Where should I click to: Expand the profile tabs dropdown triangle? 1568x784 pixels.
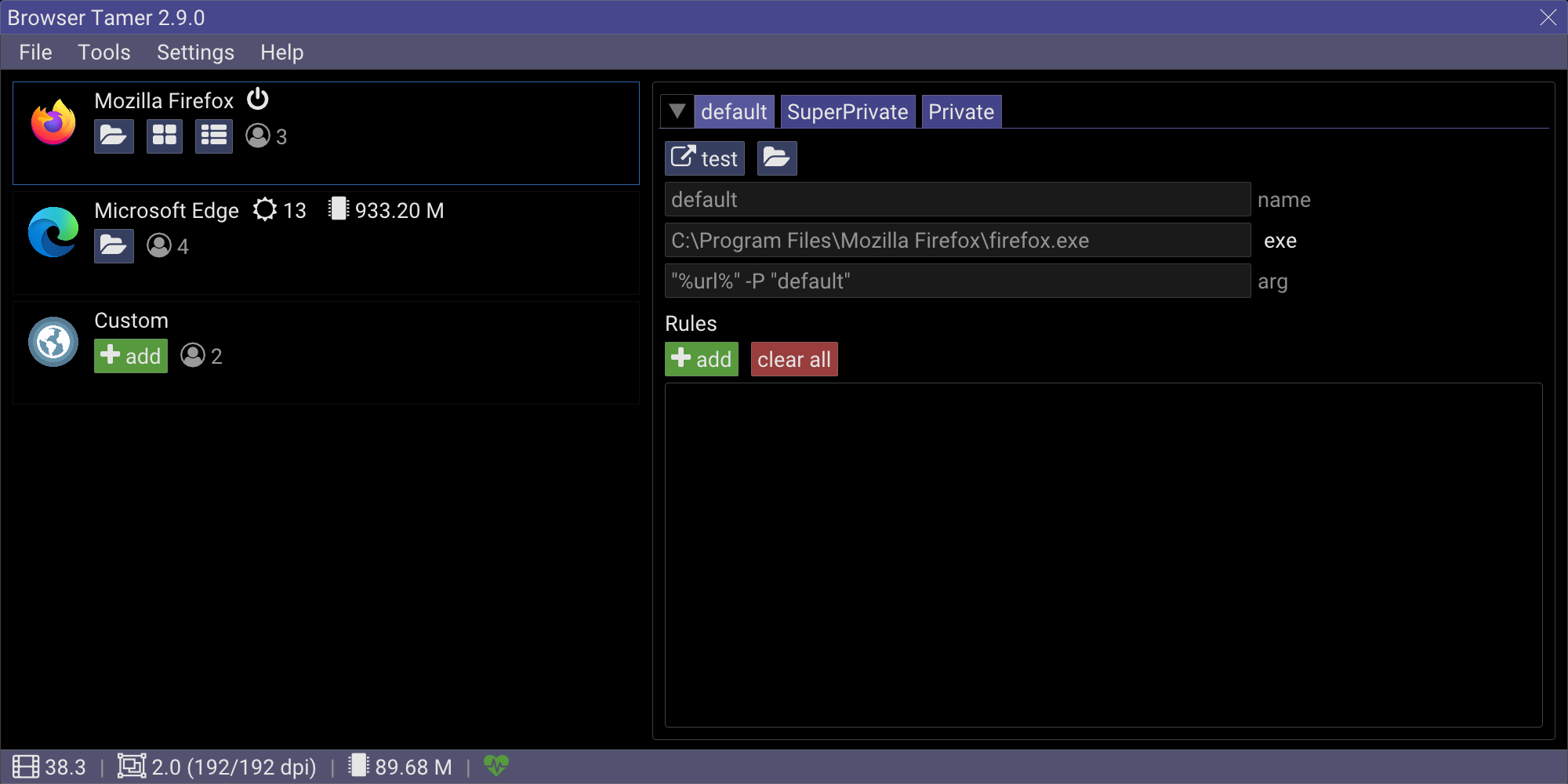pyautogui.click(x=677, y=111)
